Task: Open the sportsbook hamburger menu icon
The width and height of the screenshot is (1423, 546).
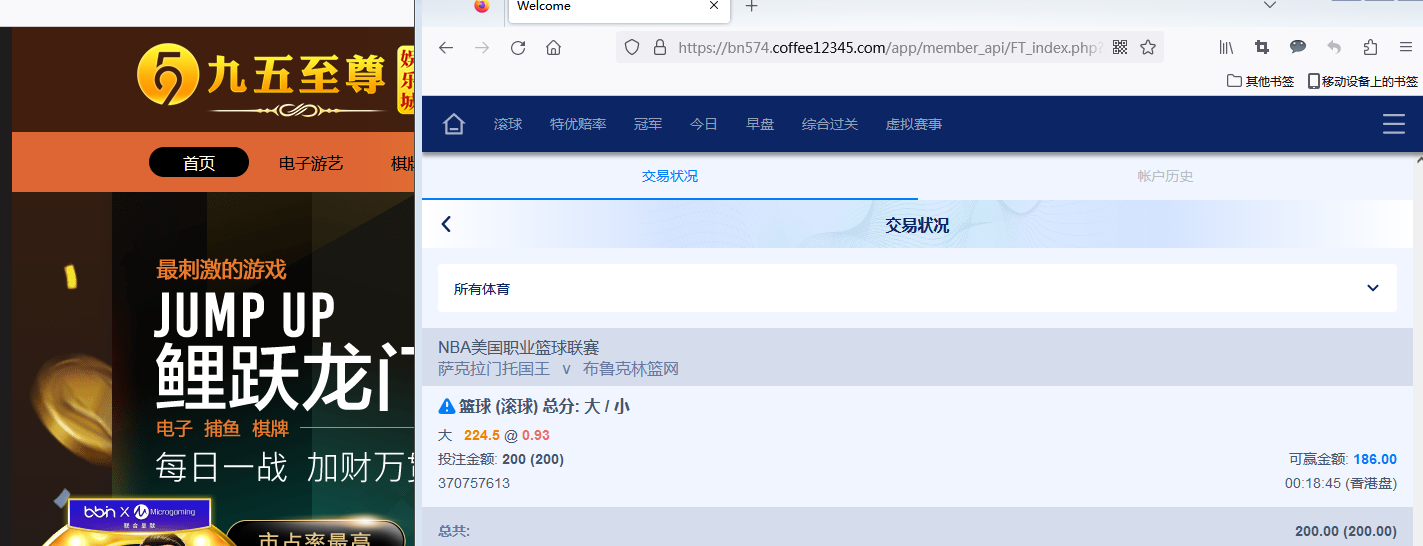Action: (x=1393, y=124)
